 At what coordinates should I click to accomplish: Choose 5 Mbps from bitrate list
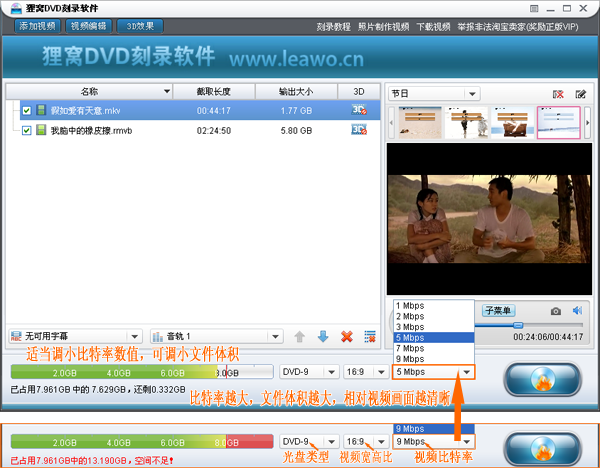tap(434, 338)
